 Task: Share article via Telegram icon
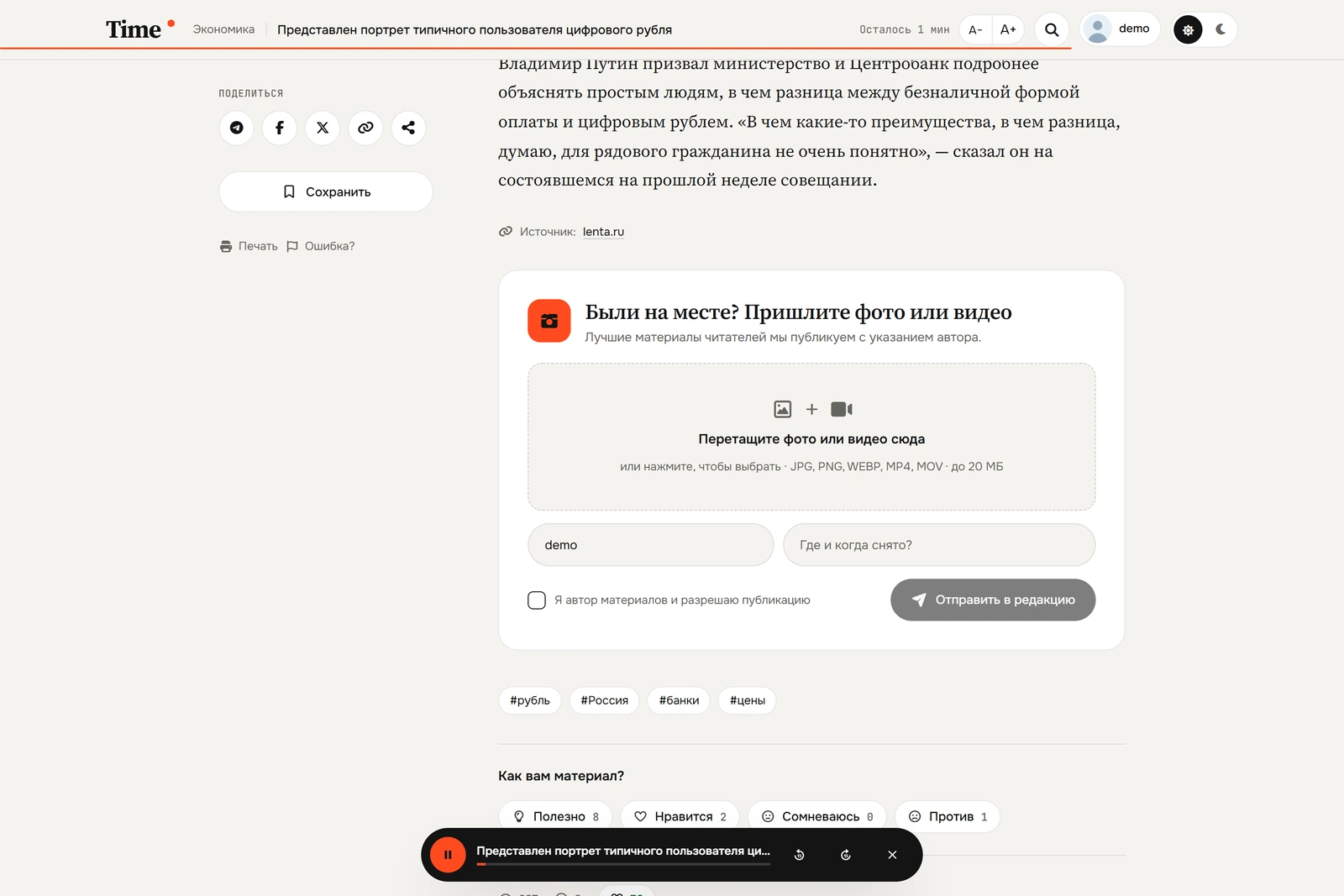[237, 128]
